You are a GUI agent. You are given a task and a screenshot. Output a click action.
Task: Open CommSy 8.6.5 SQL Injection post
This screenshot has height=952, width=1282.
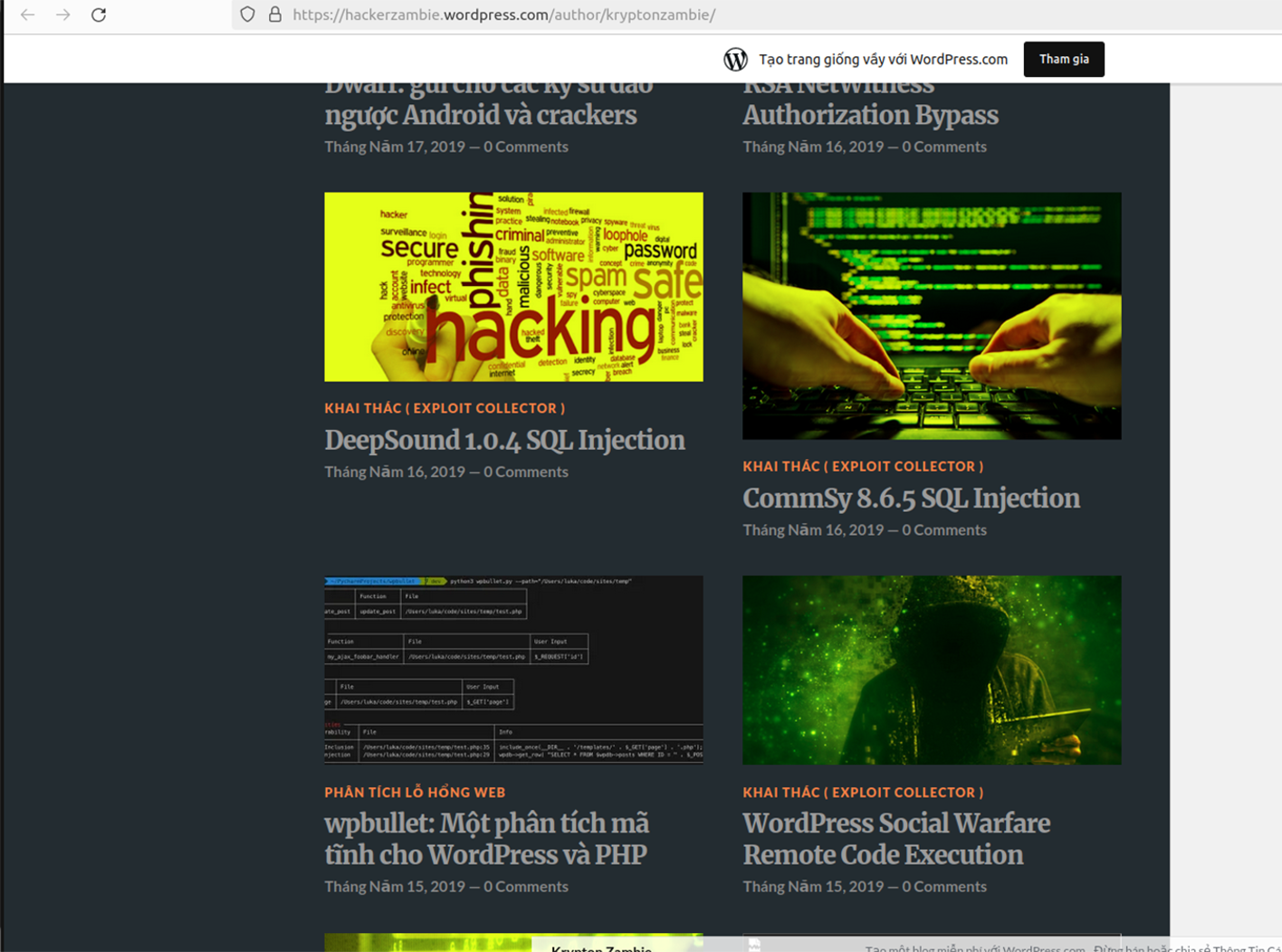[911, 498]
